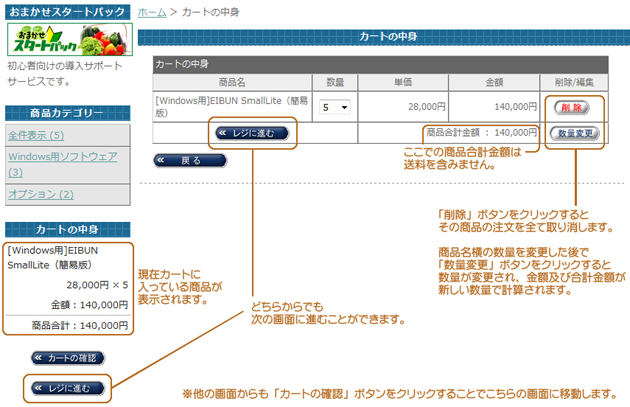Select sidebar text 金額:140,000円

(x=89, y=305)
